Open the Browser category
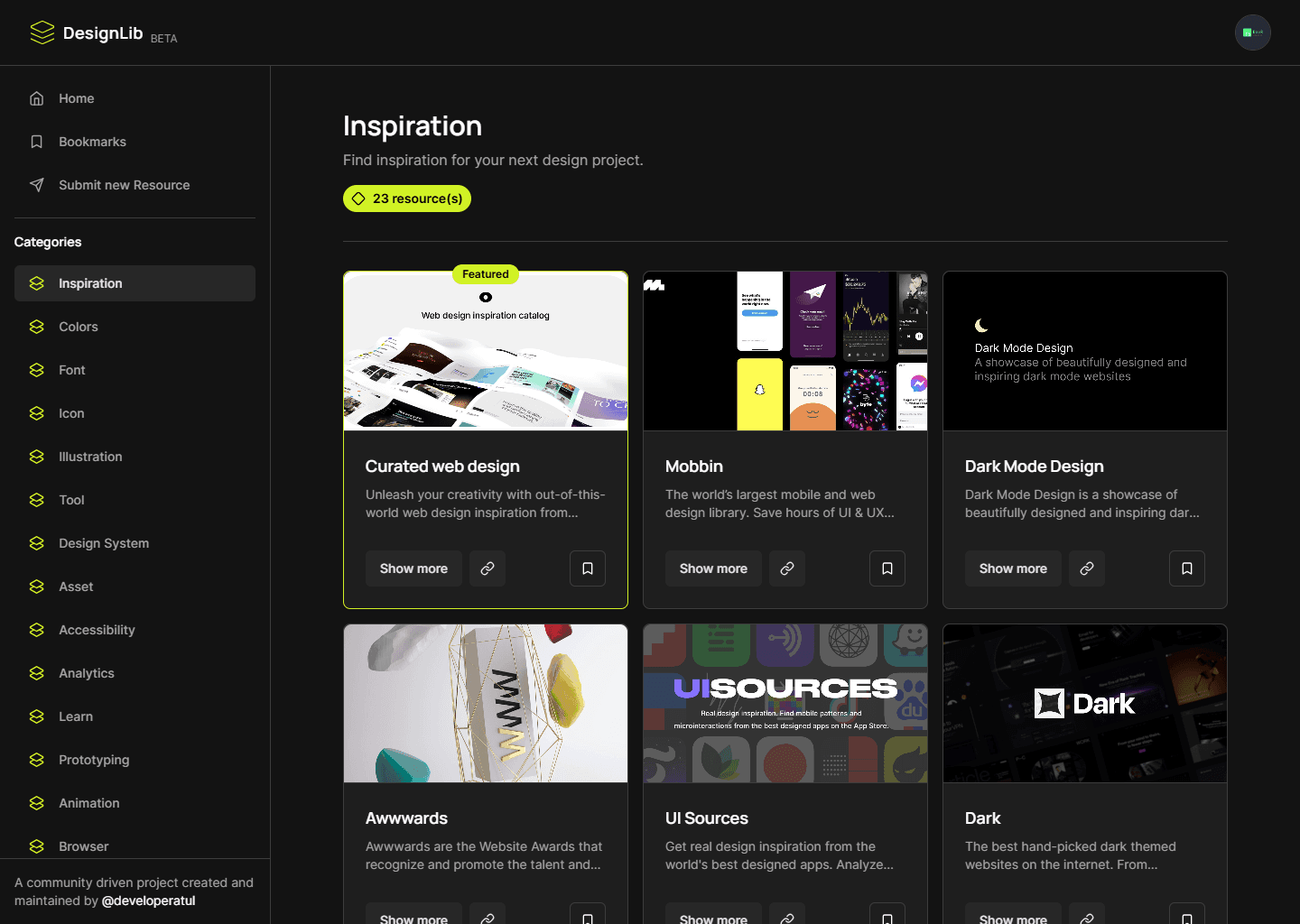Screen dimensions: 1300x924 click(135, 845)
